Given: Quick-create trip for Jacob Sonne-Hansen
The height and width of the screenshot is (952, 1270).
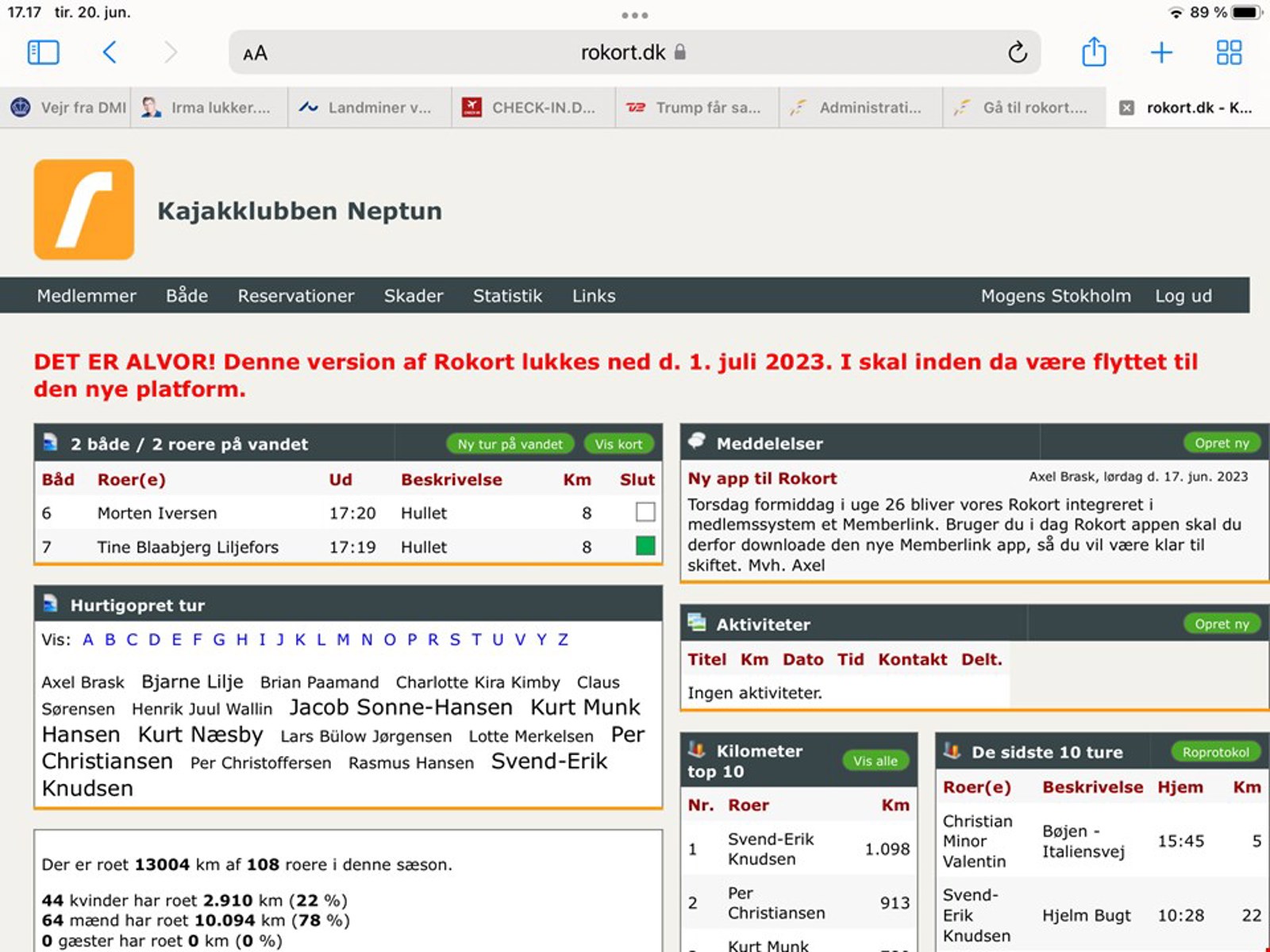Looking at the screenshot, I should (x=401, y=707).
